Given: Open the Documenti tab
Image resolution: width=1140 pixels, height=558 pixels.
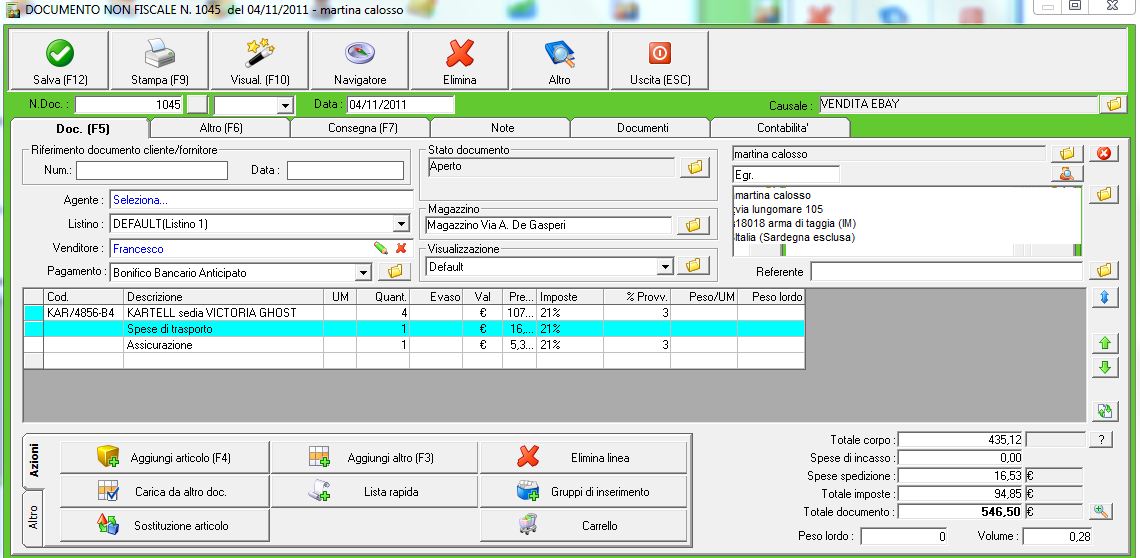Looking at the screenshot, I should pos(642,128).
